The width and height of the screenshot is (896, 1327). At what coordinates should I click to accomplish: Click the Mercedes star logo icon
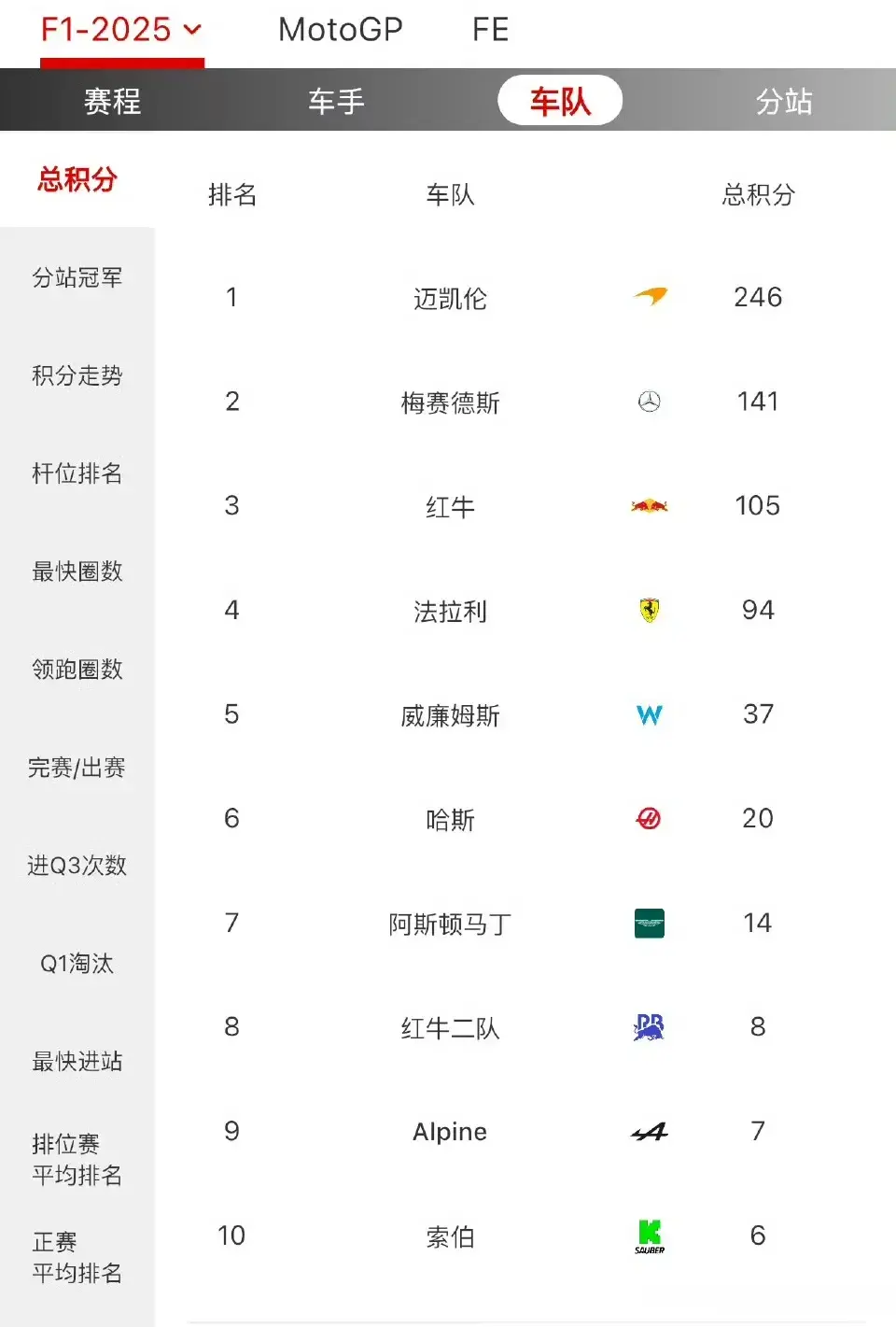650,402
